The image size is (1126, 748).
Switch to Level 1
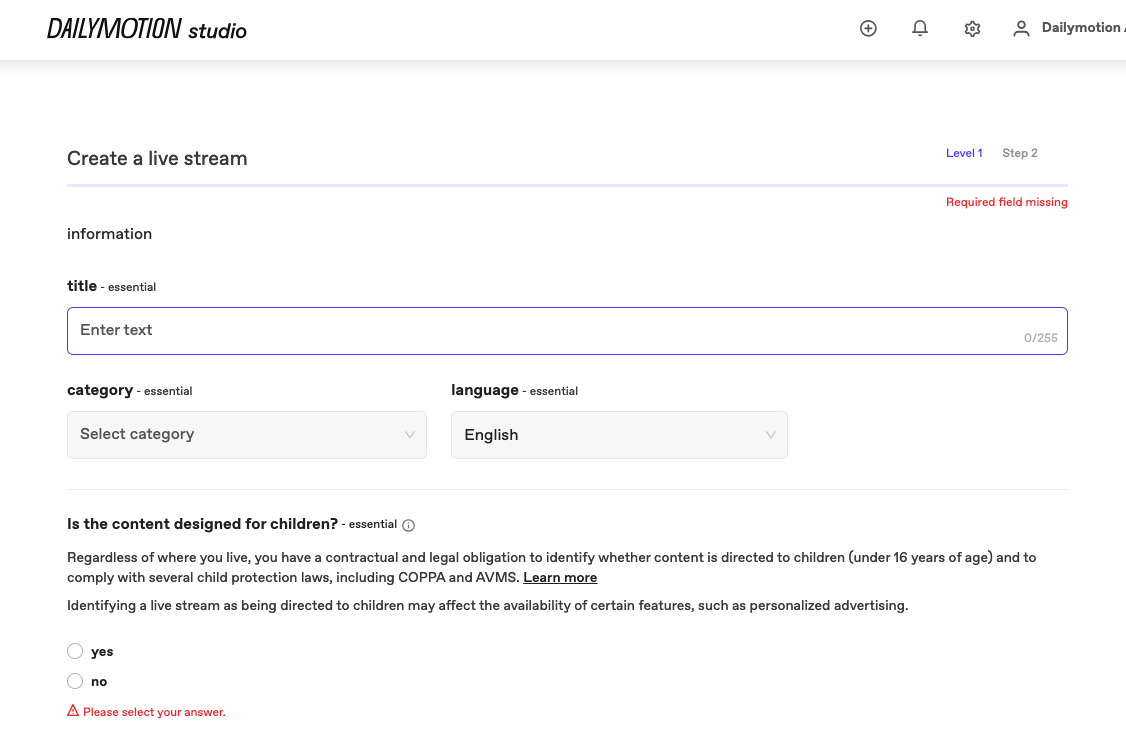point(963,153)
